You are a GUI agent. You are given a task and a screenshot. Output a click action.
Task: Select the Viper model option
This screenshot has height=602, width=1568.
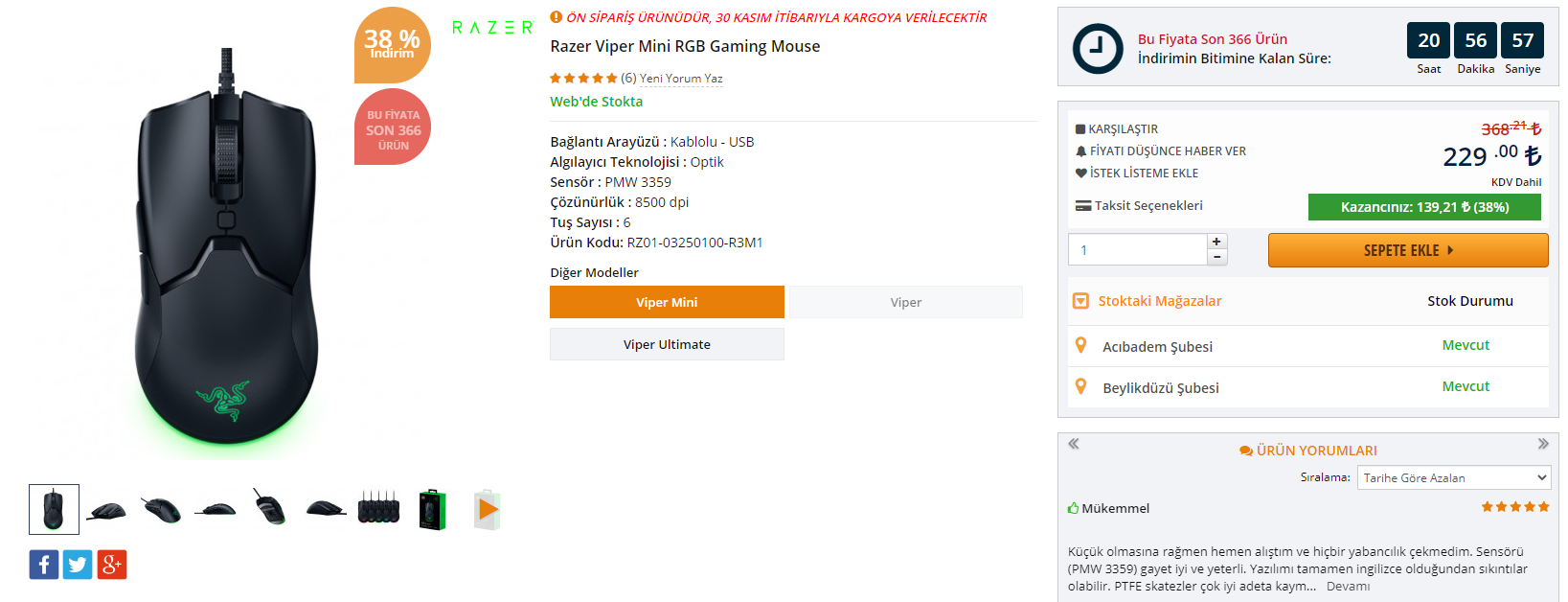[x=905, y=302]
